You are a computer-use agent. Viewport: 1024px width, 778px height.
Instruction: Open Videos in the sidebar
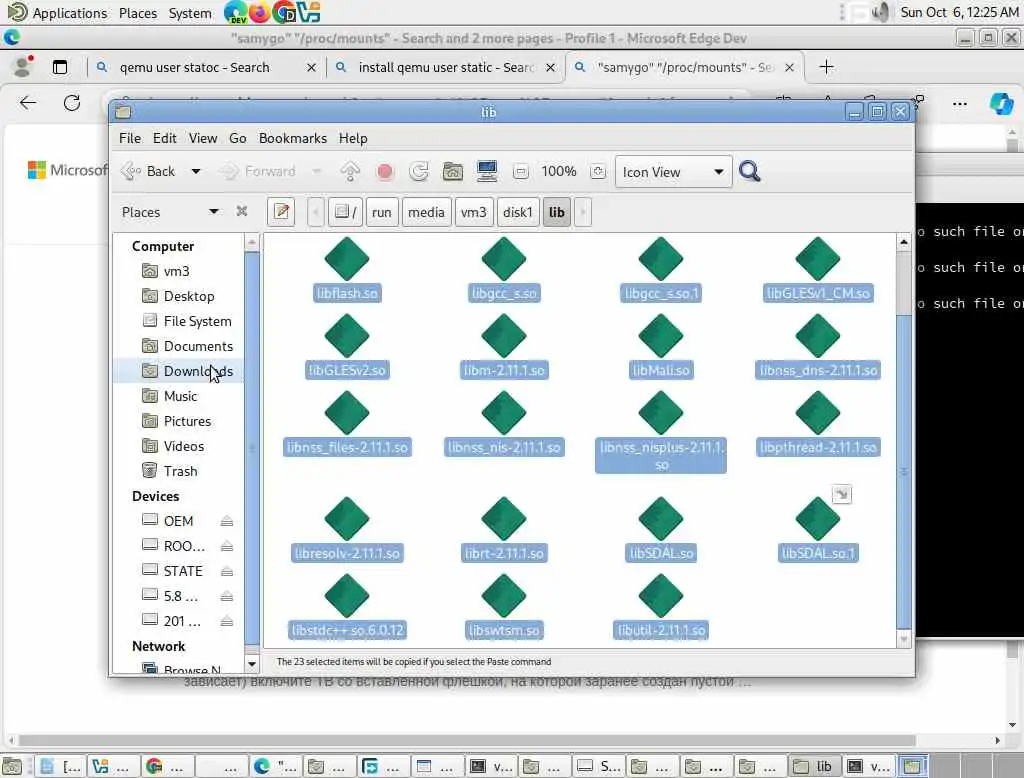(x=184, y=446)
